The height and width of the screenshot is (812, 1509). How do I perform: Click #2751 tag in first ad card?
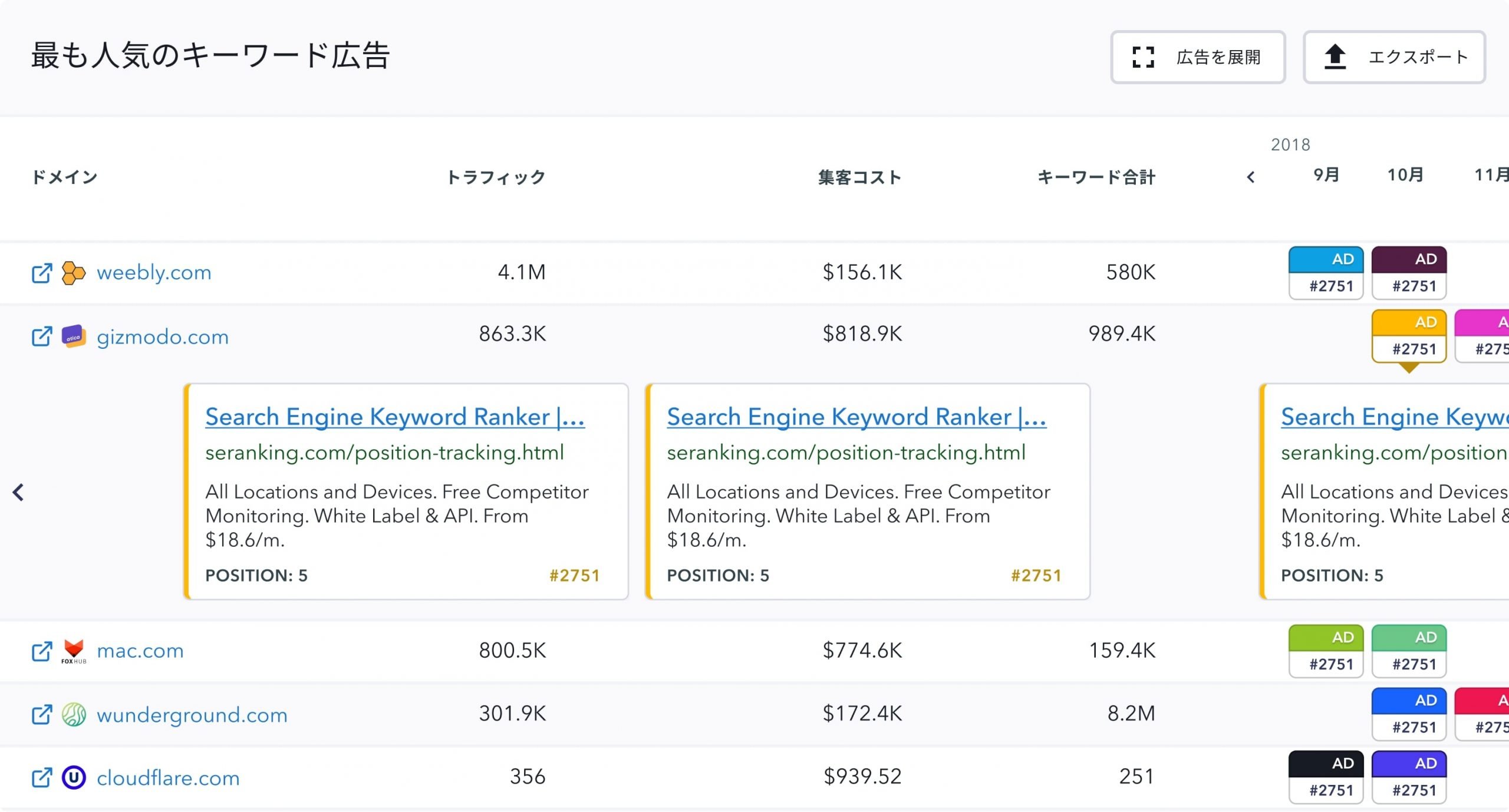(575, 576)
